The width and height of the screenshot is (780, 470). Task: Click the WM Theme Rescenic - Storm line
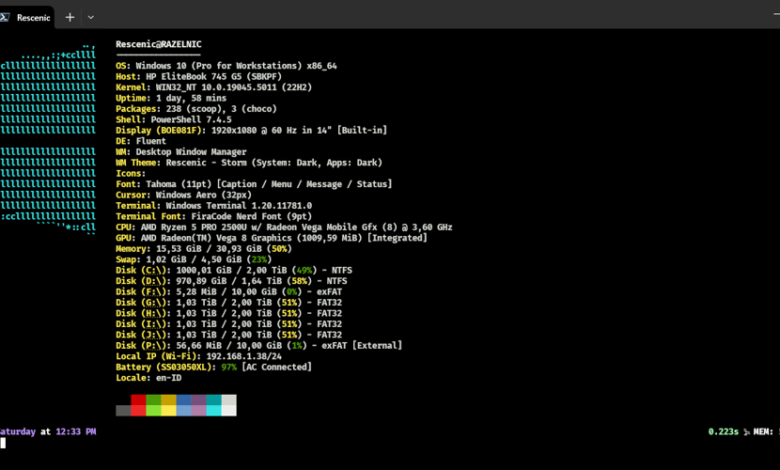249,163
